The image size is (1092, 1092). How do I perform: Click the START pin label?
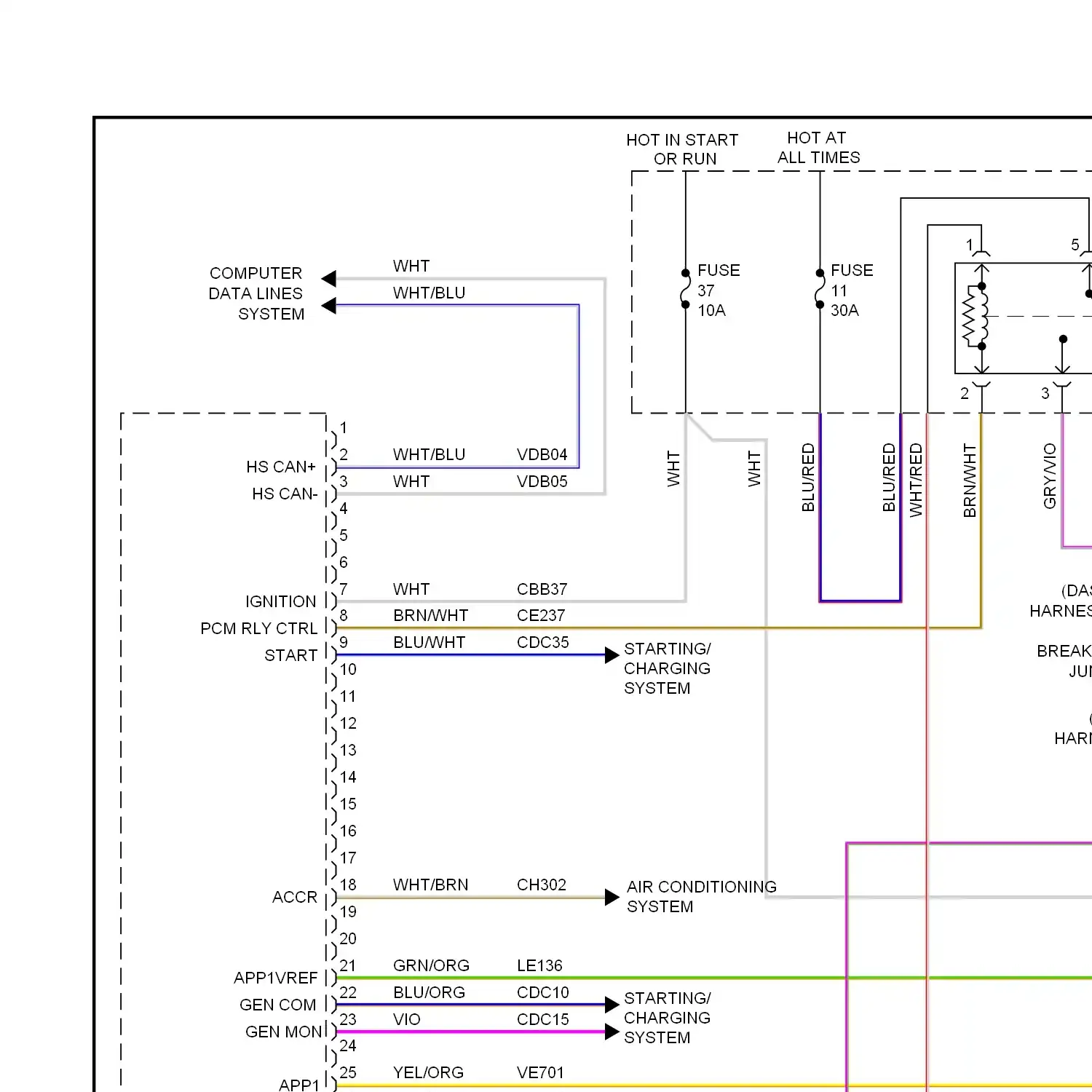(x=290, y=656)
